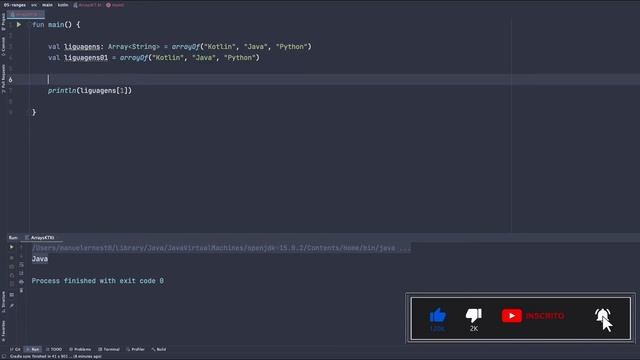The height and width of the screenshot is (360, 640).
Task: Click the java path line in console
Action: [x=221, y=248]
